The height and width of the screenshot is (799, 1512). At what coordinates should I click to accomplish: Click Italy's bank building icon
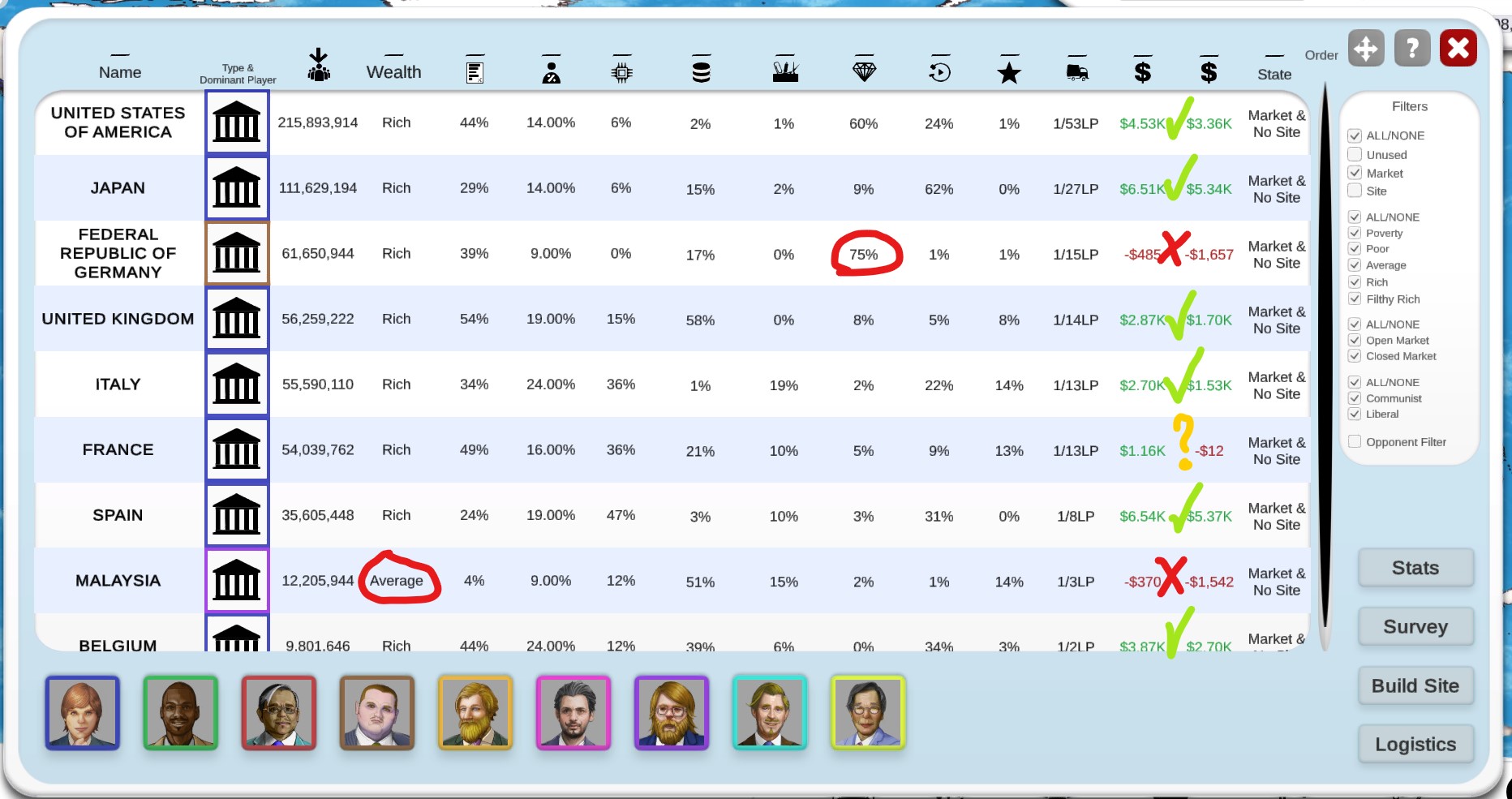[x=237, y=384]
